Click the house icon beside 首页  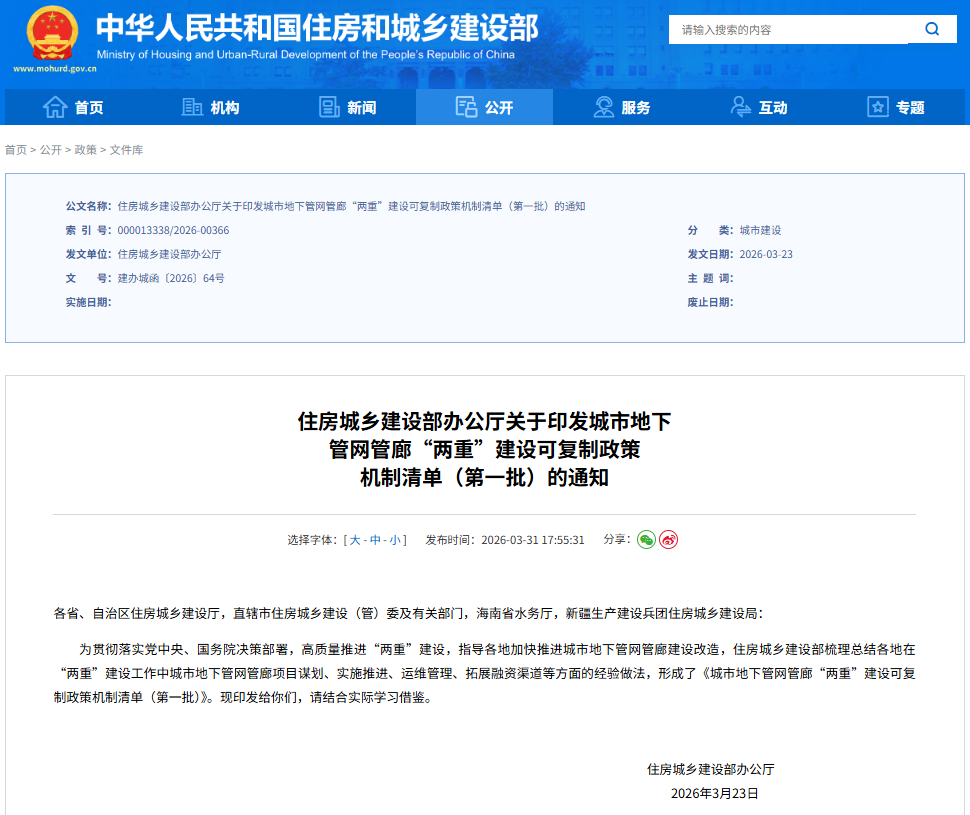point(55,107)
